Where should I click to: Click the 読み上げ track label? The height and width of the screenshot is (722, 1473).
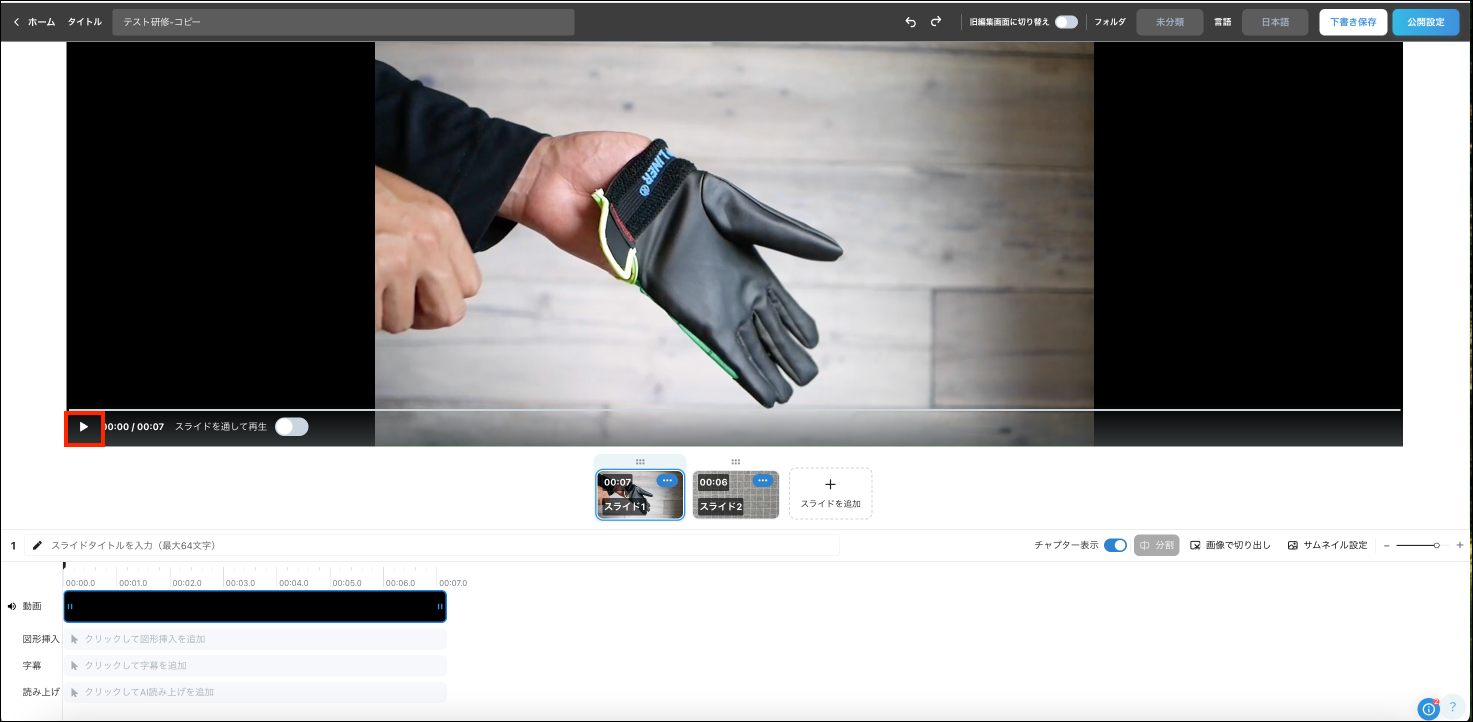tap(41, 692)
